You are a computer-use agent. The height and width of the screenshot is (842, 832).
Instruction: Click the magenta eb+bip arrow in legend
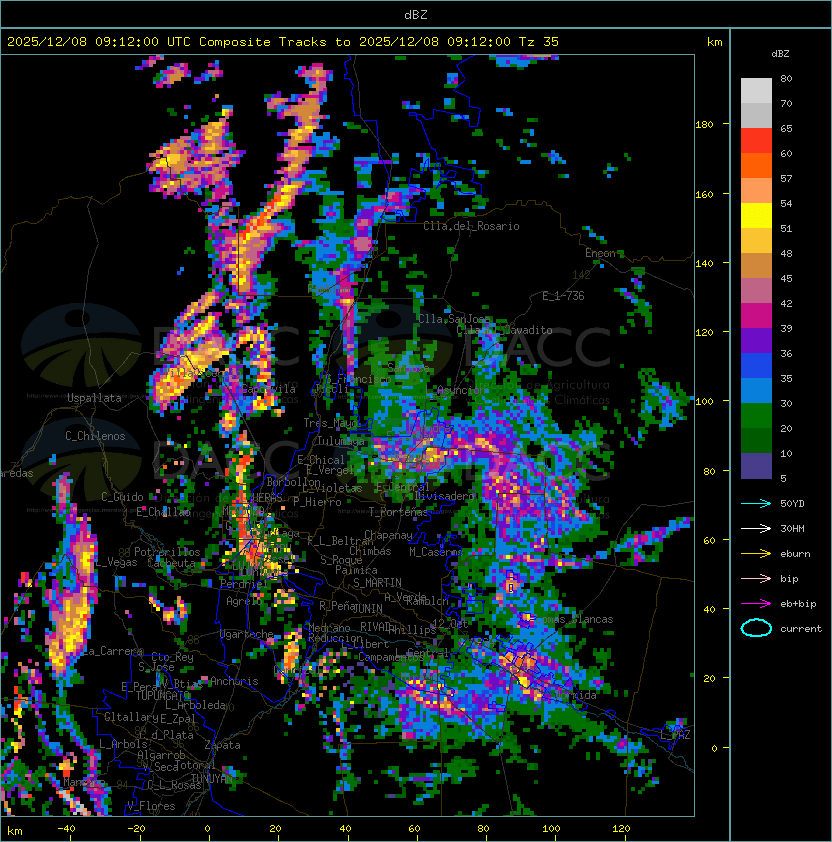pyautogui.click(x=756, y=604)
